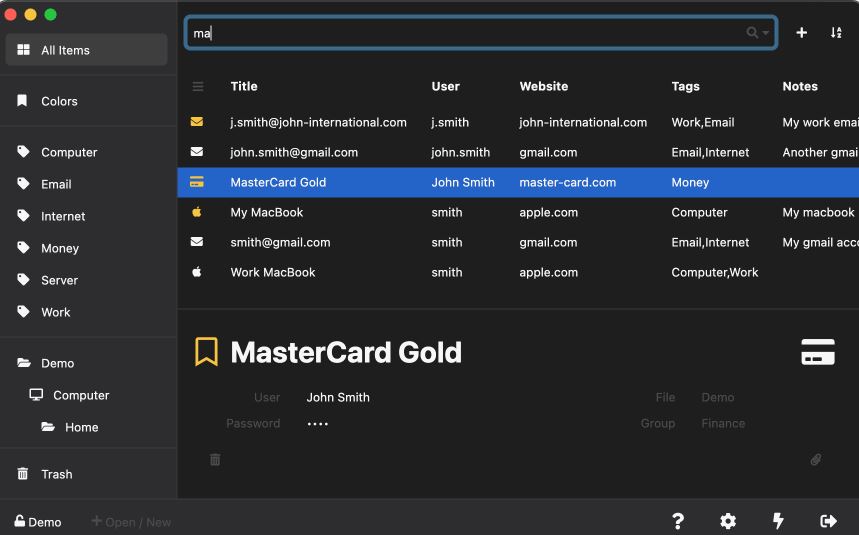The height and width of the screenshot is (535, 859).
Task: Select the smith@gmail.com entry title
Action: tap(280, 243)
